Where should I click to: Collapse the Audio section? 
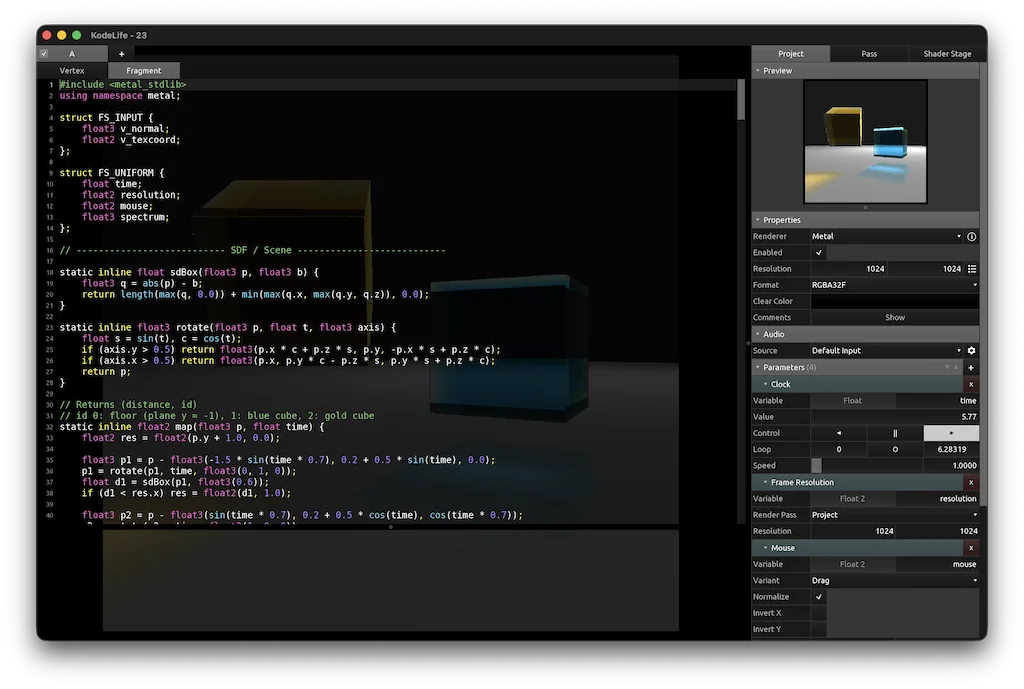tap(758, 334)
